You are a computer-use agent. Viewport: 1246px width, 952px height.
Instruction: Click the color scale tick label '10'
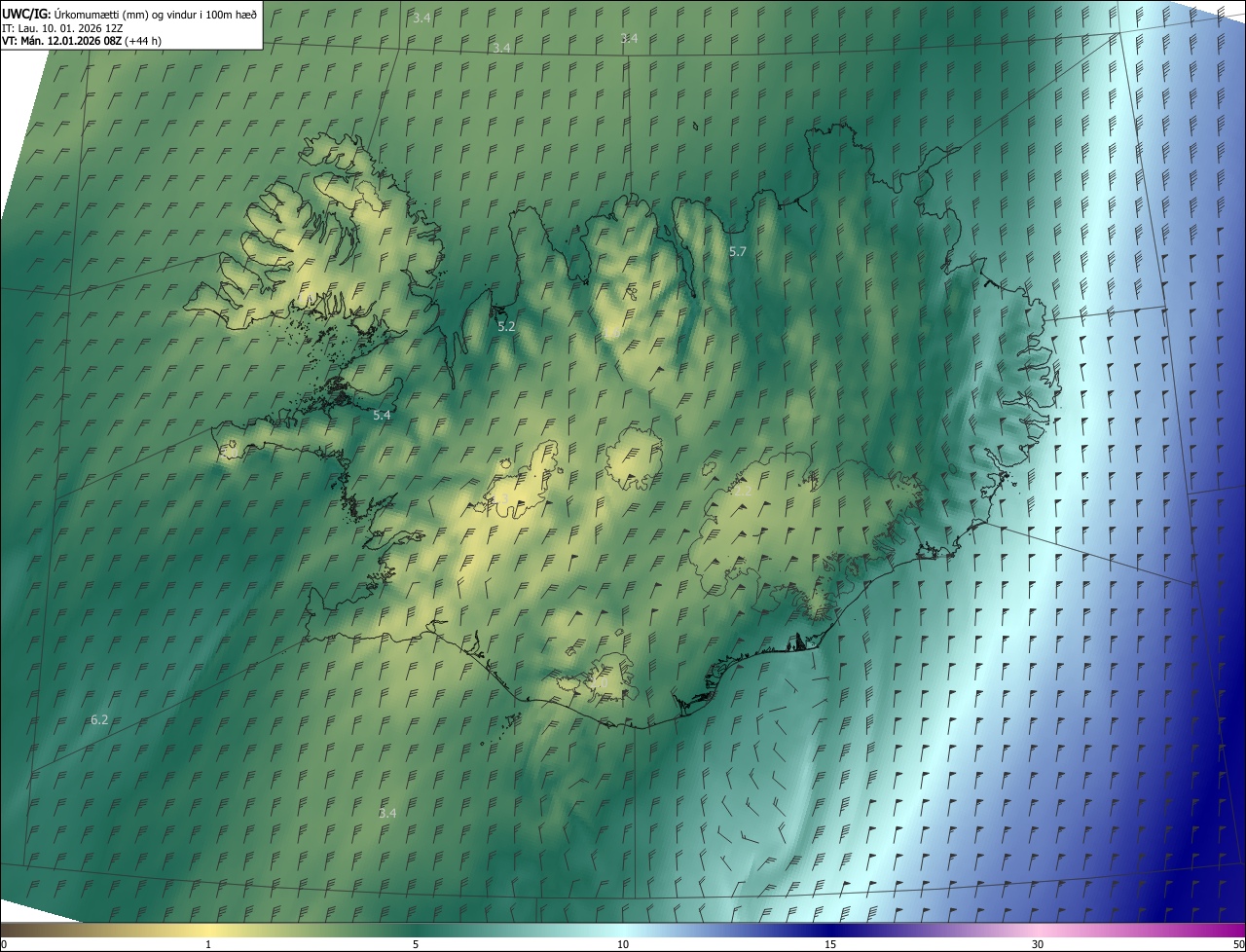[623, 944]
